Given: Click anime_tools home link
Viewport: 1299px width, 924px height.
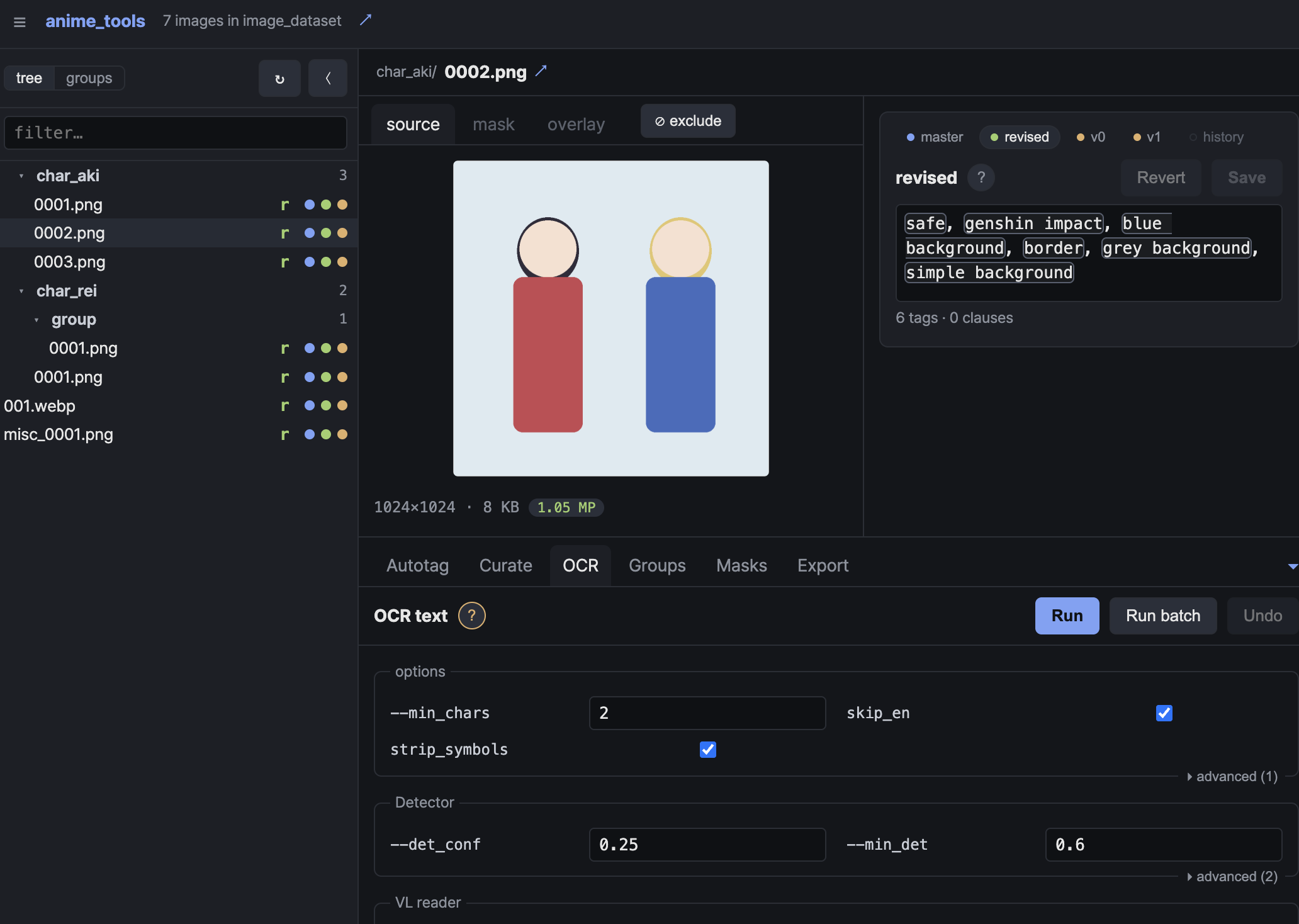Looking at the screenshot, I should pyautogui.click(x=95, y=21).
